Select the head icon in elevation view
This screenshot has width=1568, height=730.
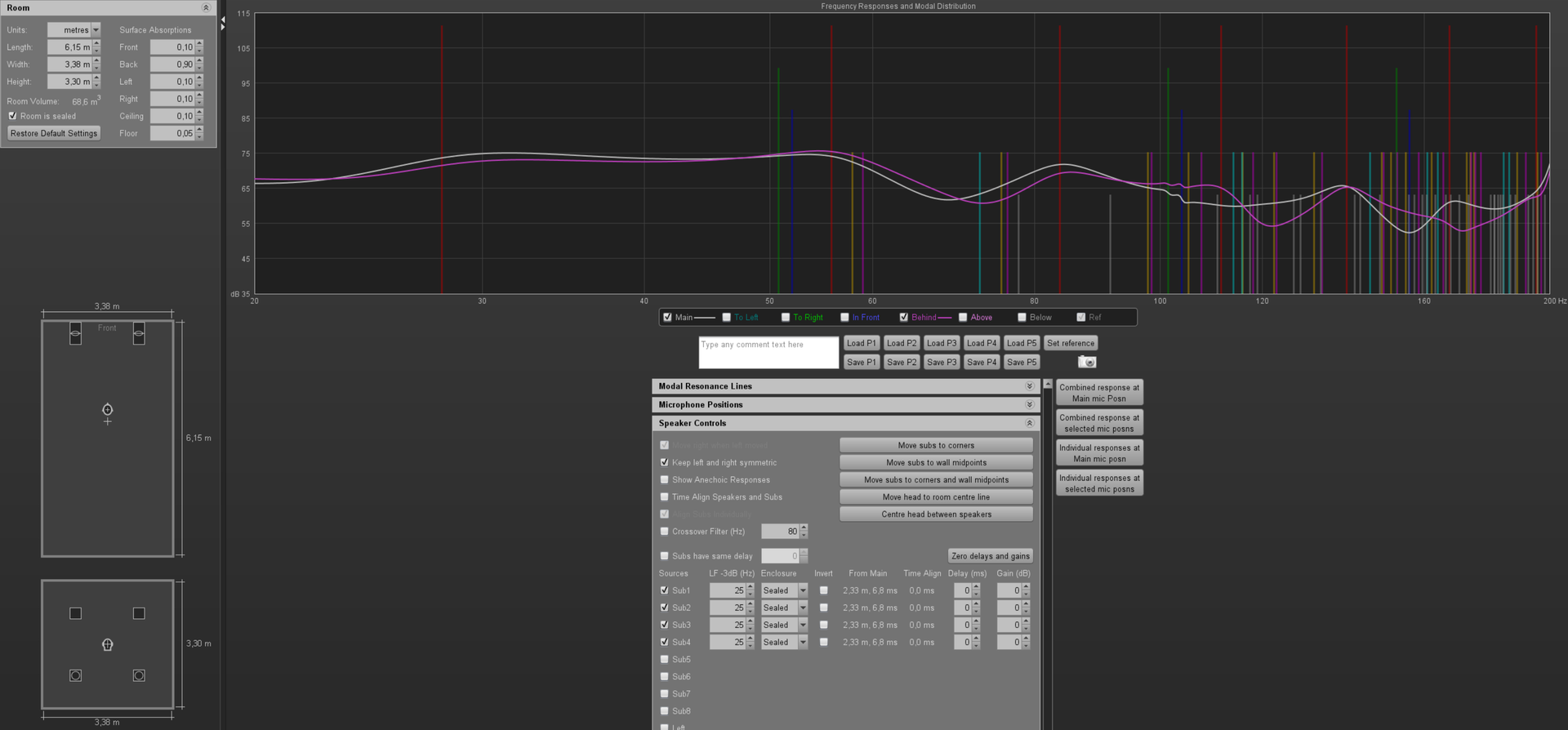(x=107, y=644)
